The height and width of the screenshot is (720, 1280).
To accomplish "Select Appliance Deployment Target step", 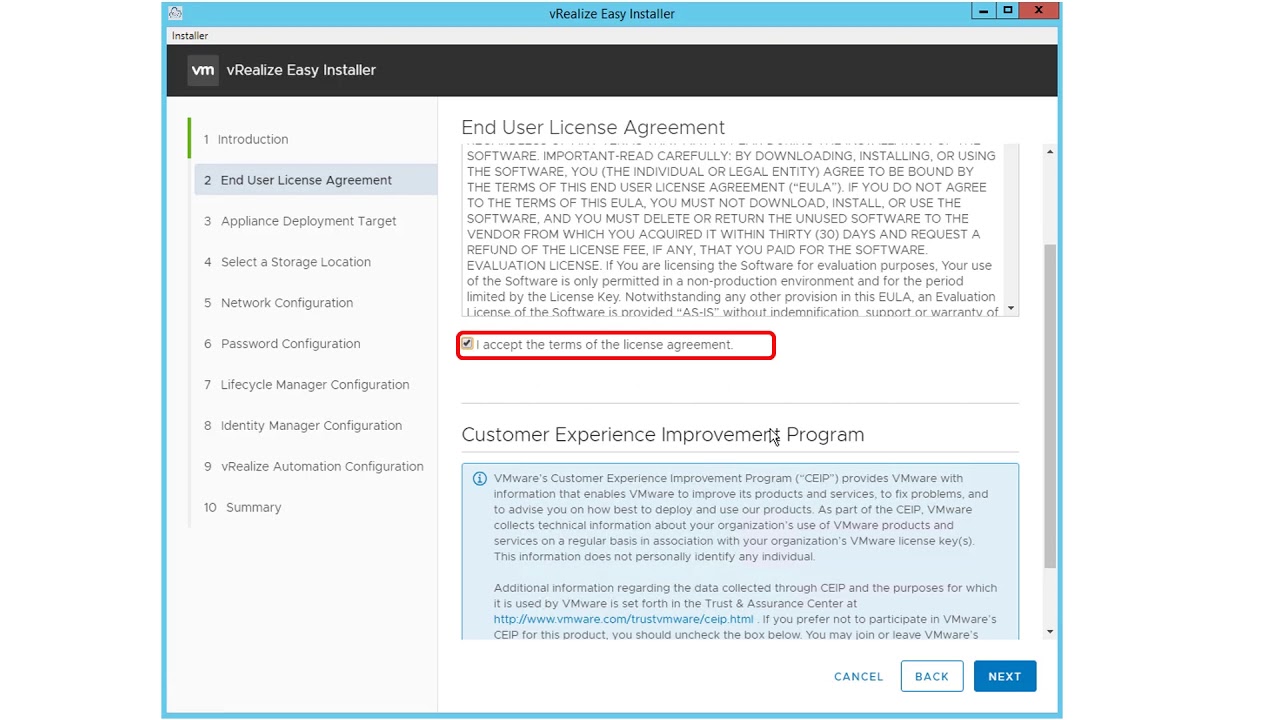I will [308, 221].
